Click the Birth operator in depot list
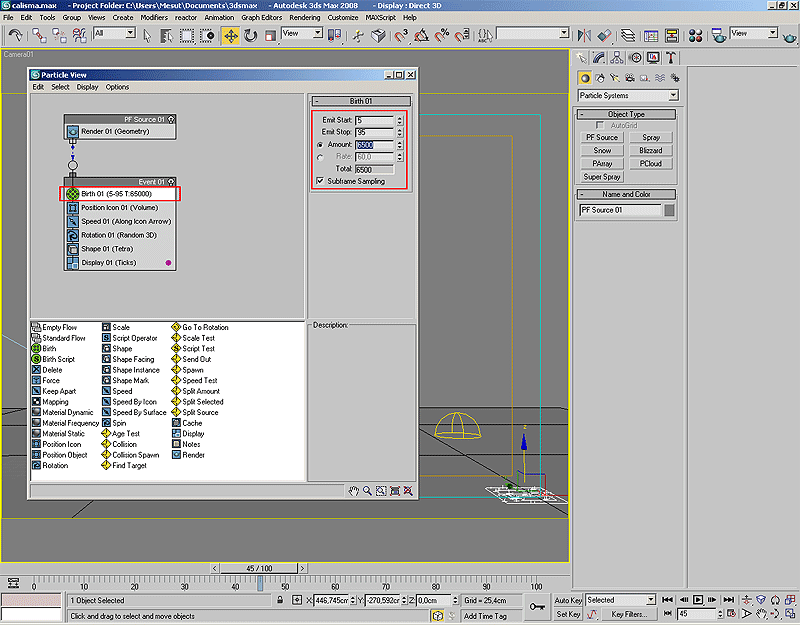 click(x=49, y=349)
